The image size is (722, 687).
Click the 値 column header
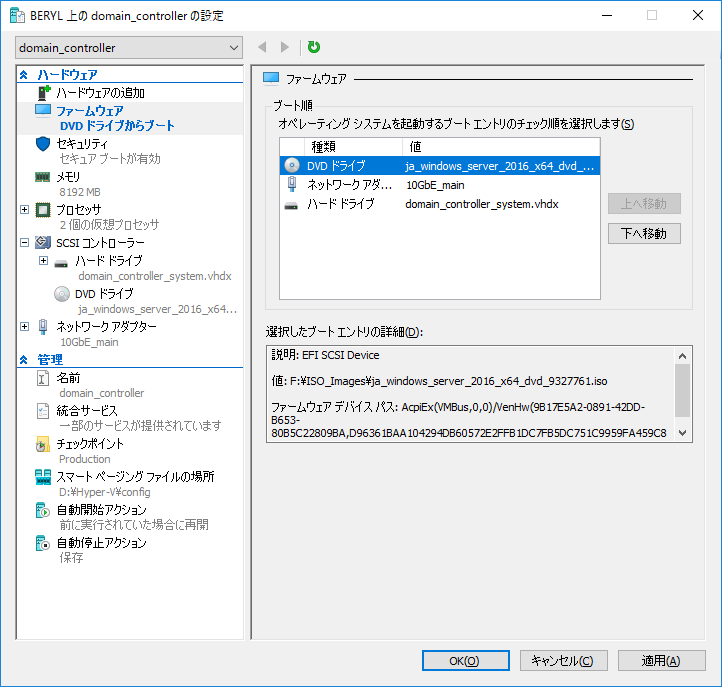501,147
